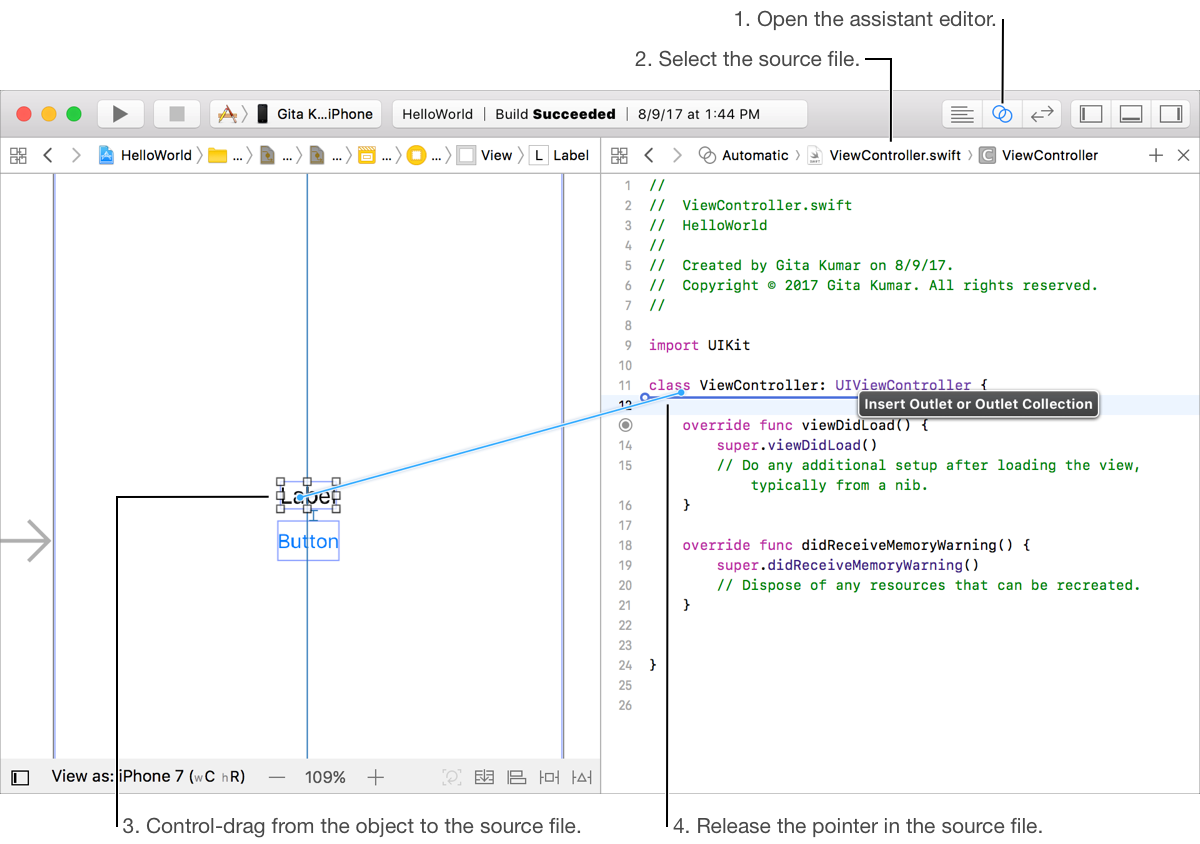Toggle the Utilities panel on the right
The height and width of the screenshot is (844, 1200).
click(1170, 114)
